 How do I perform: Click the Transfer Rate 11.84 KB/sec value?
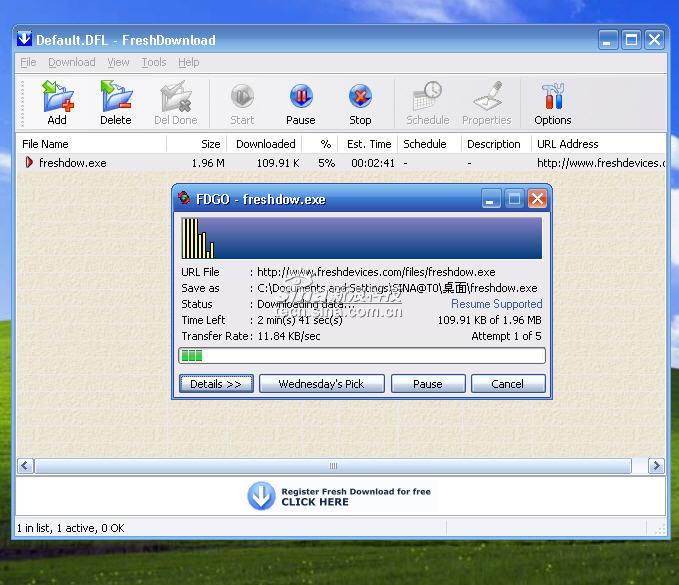tap(289, 336)
